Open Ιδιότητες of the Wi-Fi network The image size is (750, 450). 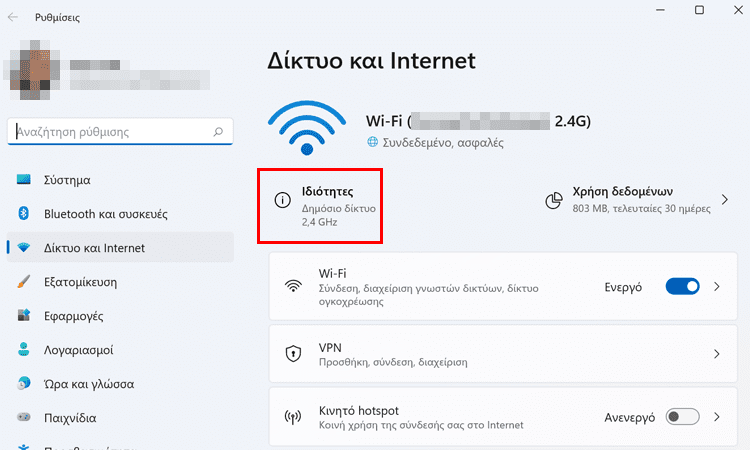(x=320, y=206)
